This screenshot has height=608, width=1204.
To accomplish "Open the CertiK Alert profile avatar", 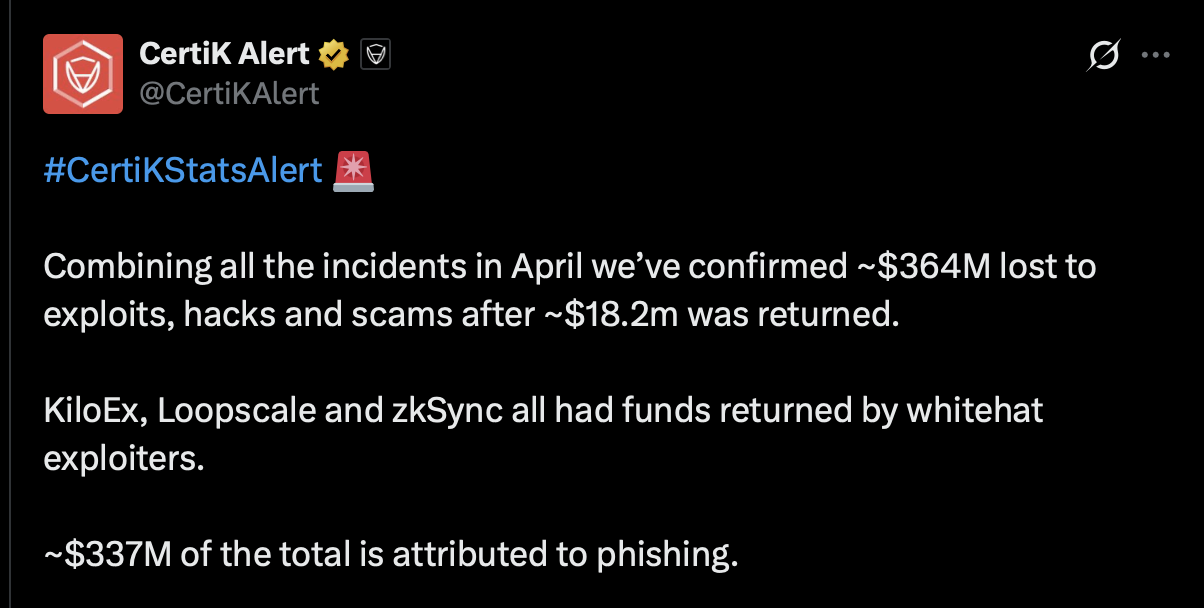I will tap(83, 74).
